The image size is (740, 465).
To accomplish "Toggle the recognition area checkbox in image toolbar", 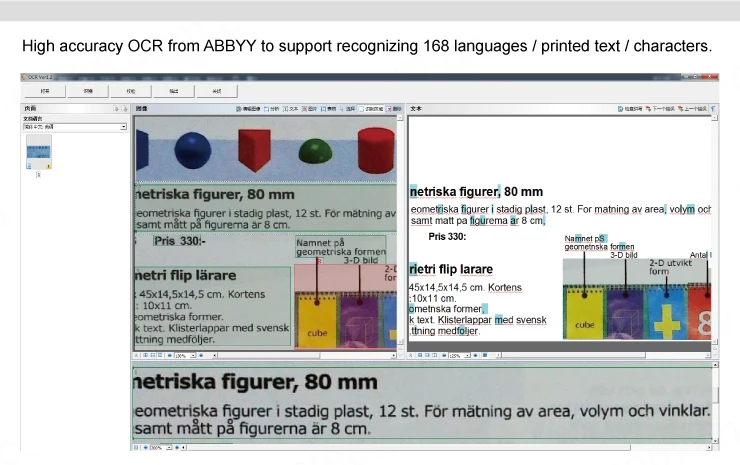I will tap(361, 109).
